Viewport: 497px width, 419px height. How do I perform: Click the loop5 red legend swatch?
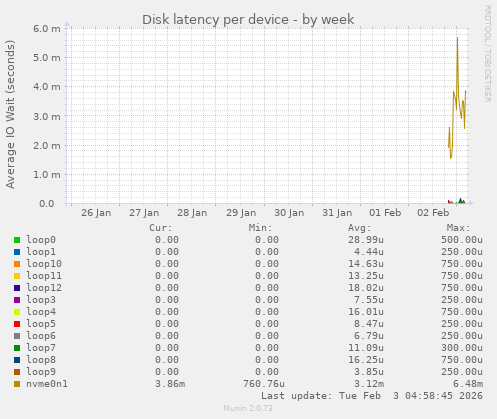click(x=17, y=324)
